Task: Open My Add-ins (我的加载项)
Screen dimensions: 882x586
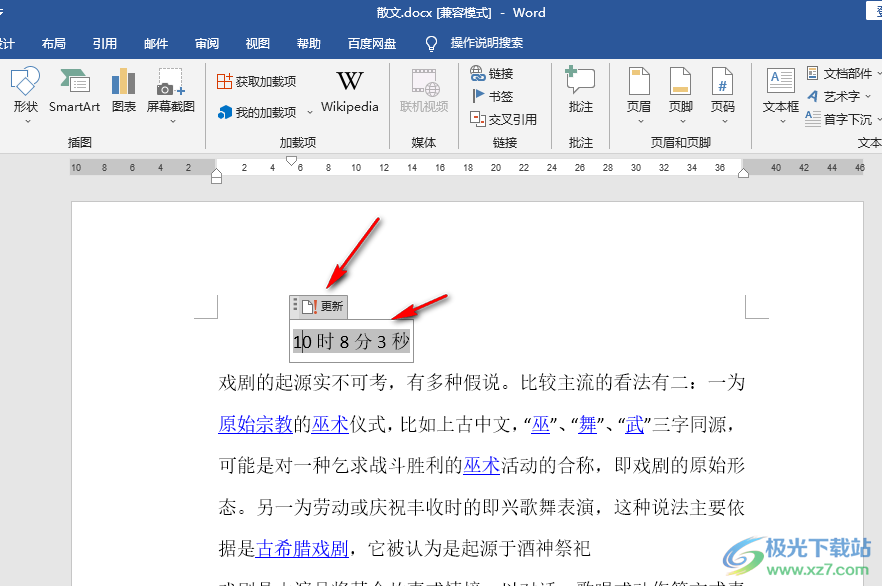Action: 256,112
